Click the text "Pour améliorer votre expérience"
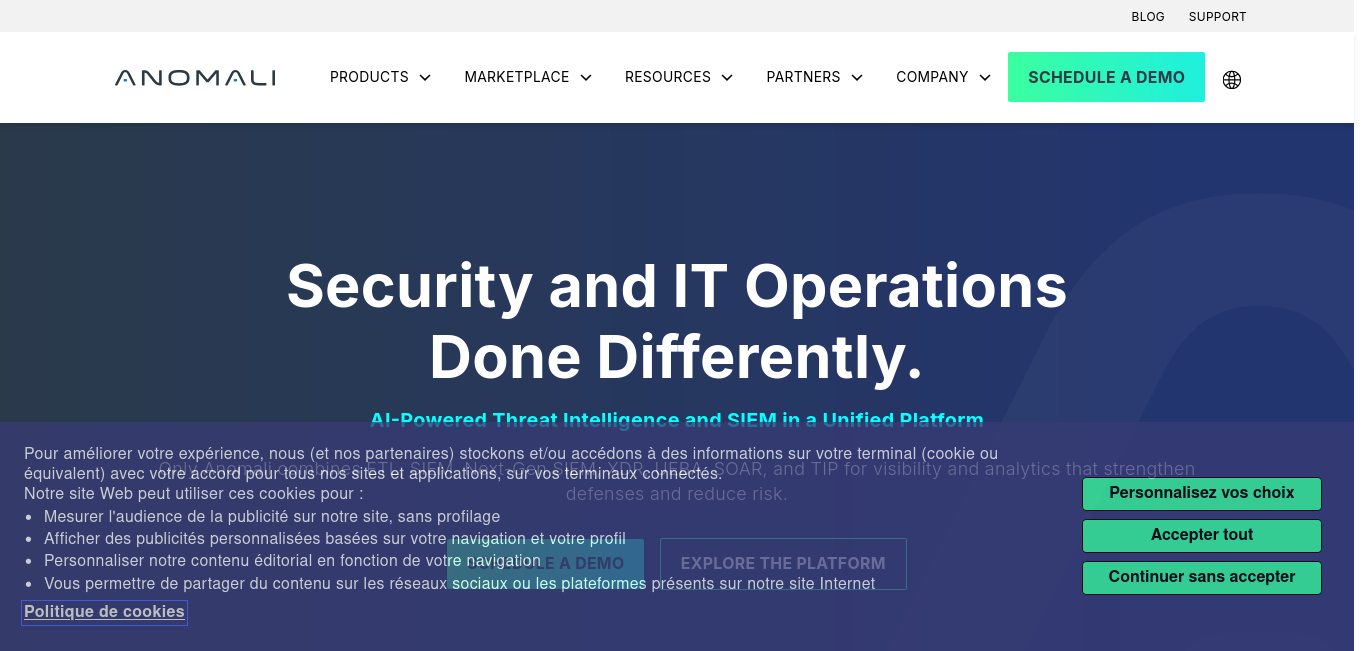The image size is (1366, 651). click(511, 463)
